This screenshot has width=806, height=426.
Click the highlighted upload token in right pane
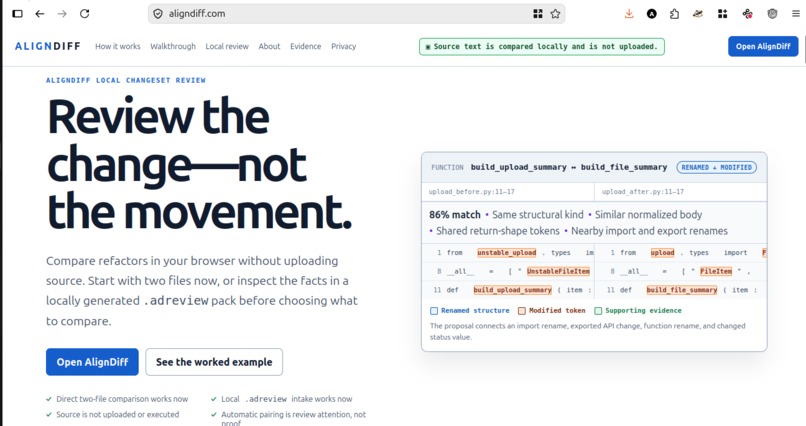click(x=662, y=253)
